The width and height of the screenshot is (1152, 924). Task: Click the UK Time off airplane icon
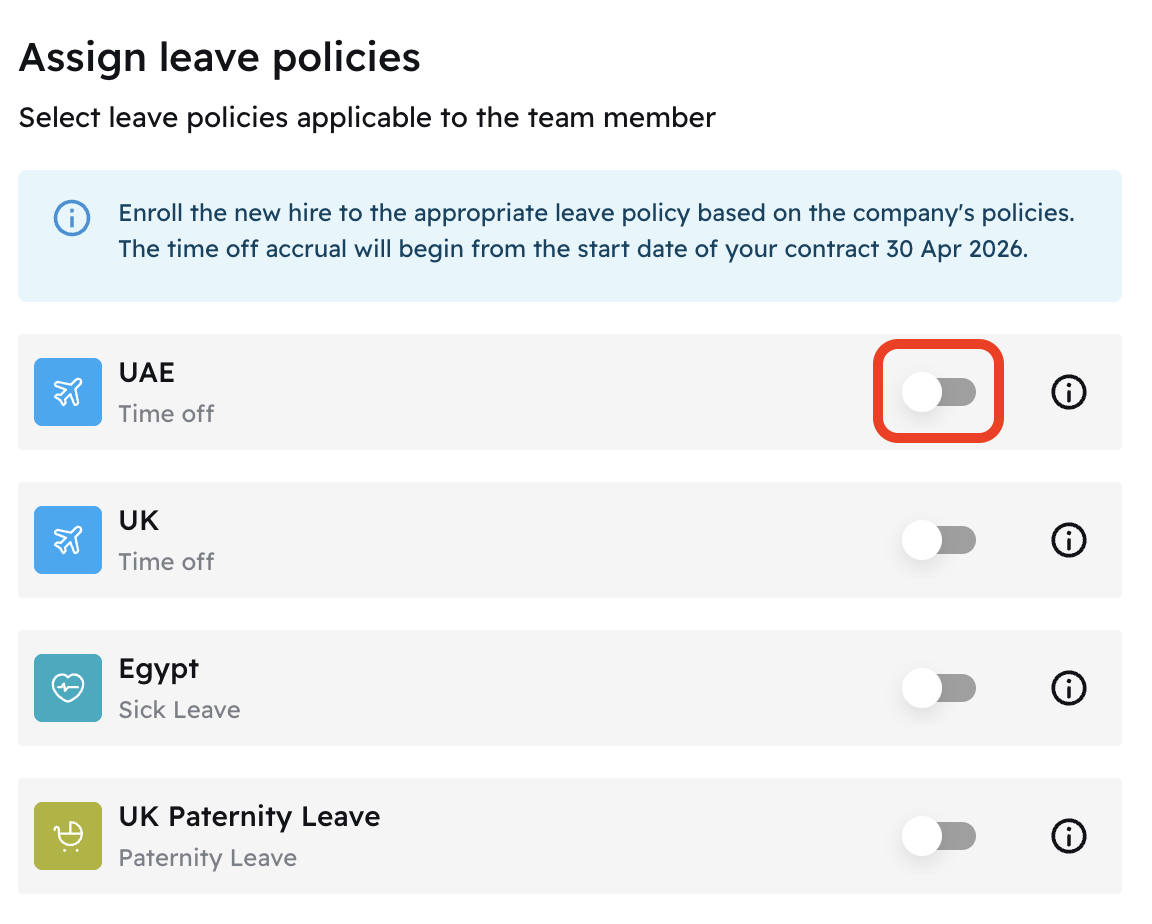68,540
